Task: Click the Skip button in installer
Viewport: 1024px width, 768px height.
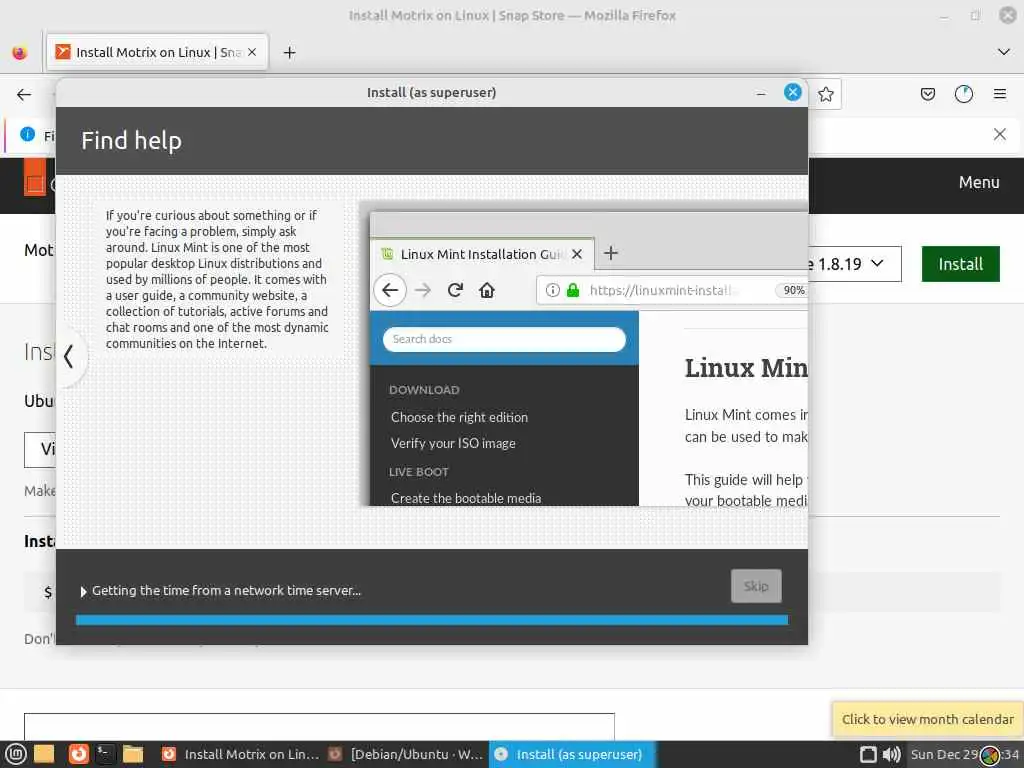Action: (756, 586)
